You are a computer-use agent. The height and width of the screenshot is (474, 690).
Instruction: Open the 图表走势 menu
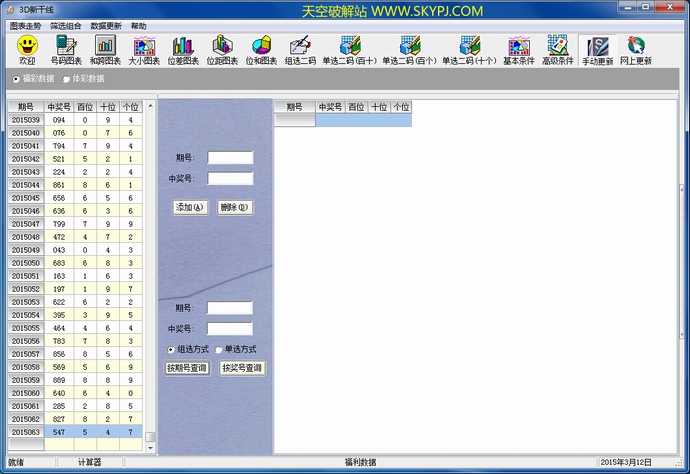point(26,25)
